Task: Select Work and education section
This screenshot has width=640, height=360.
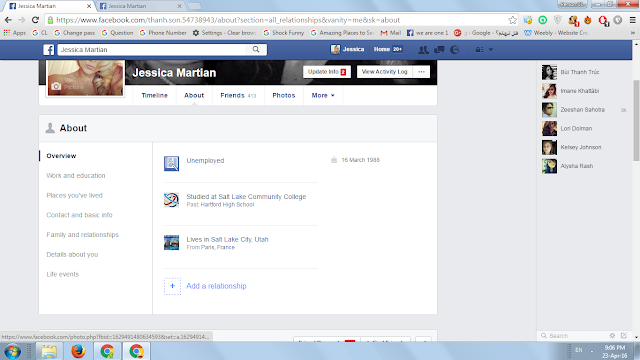Action: coord(76,176)
